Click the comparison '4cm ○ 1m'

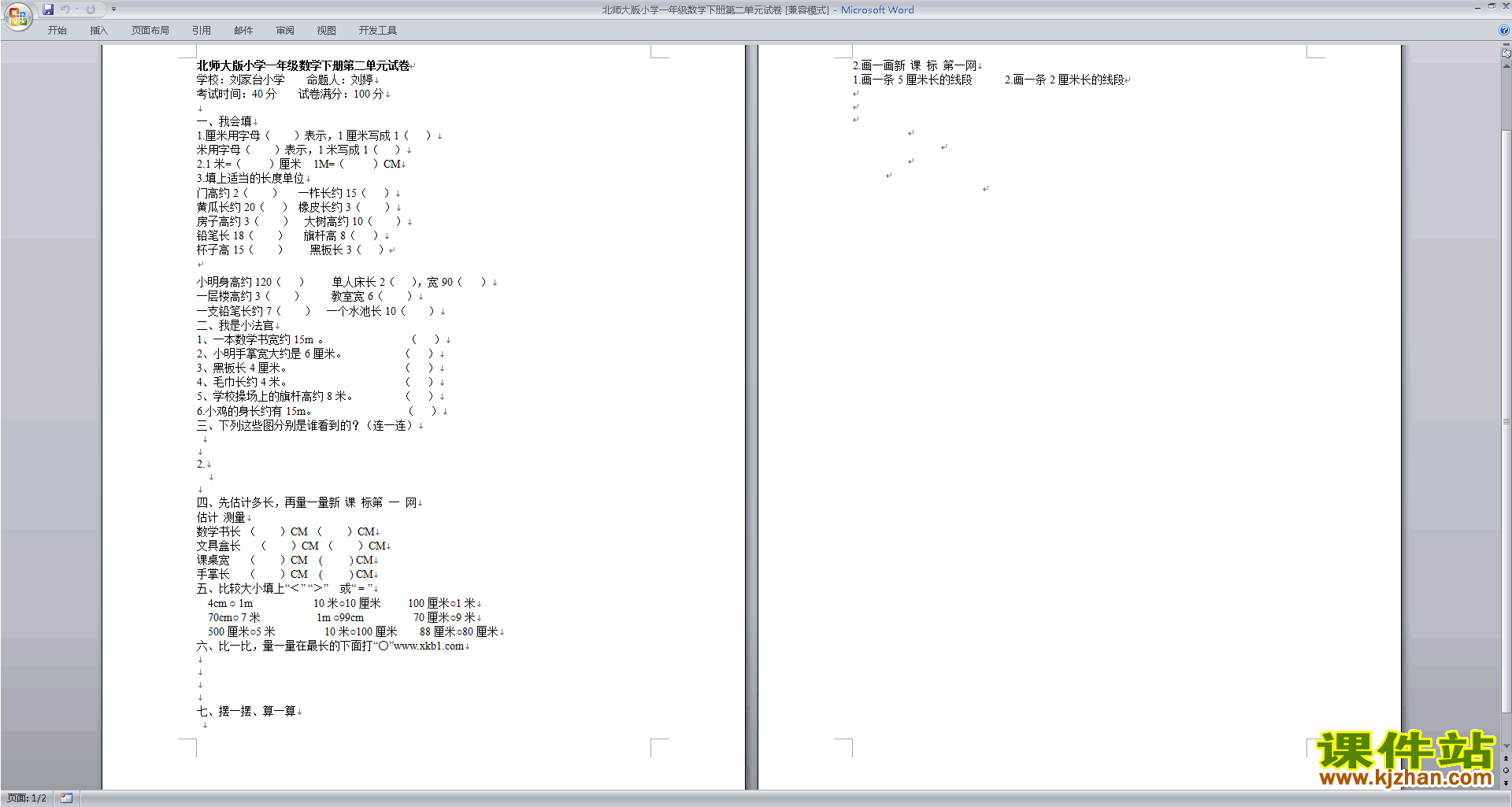coord(230,603)
